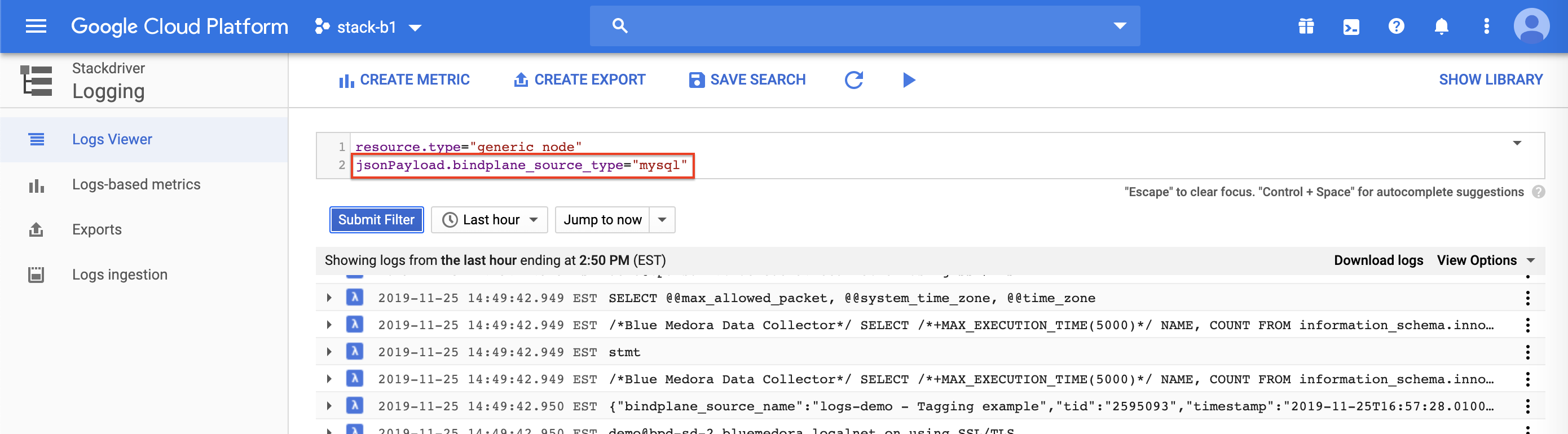Activate Cloud Shell terminal icon
1568x434 pixels.
[1351, 27]
